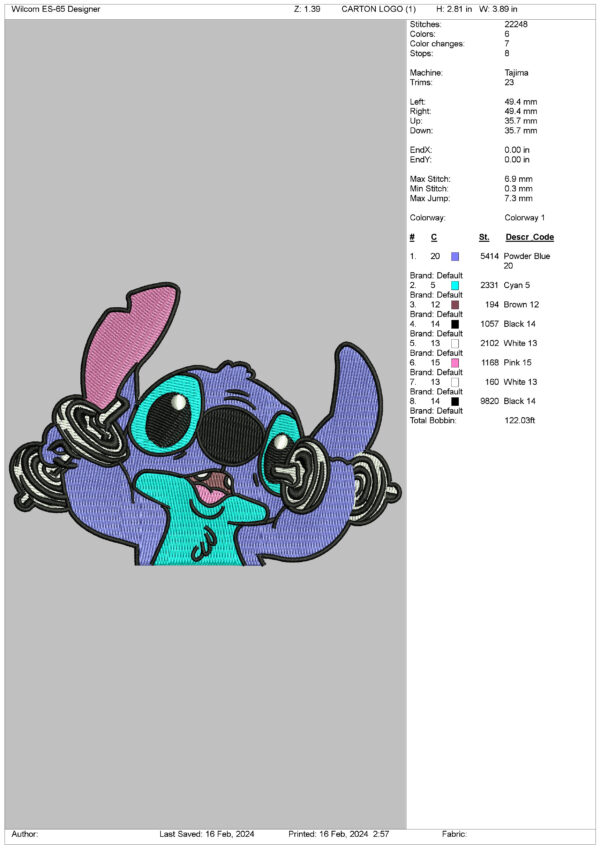
Task: Click the row 8 Black 14 swatch
Action: click(x=455, y=402)
